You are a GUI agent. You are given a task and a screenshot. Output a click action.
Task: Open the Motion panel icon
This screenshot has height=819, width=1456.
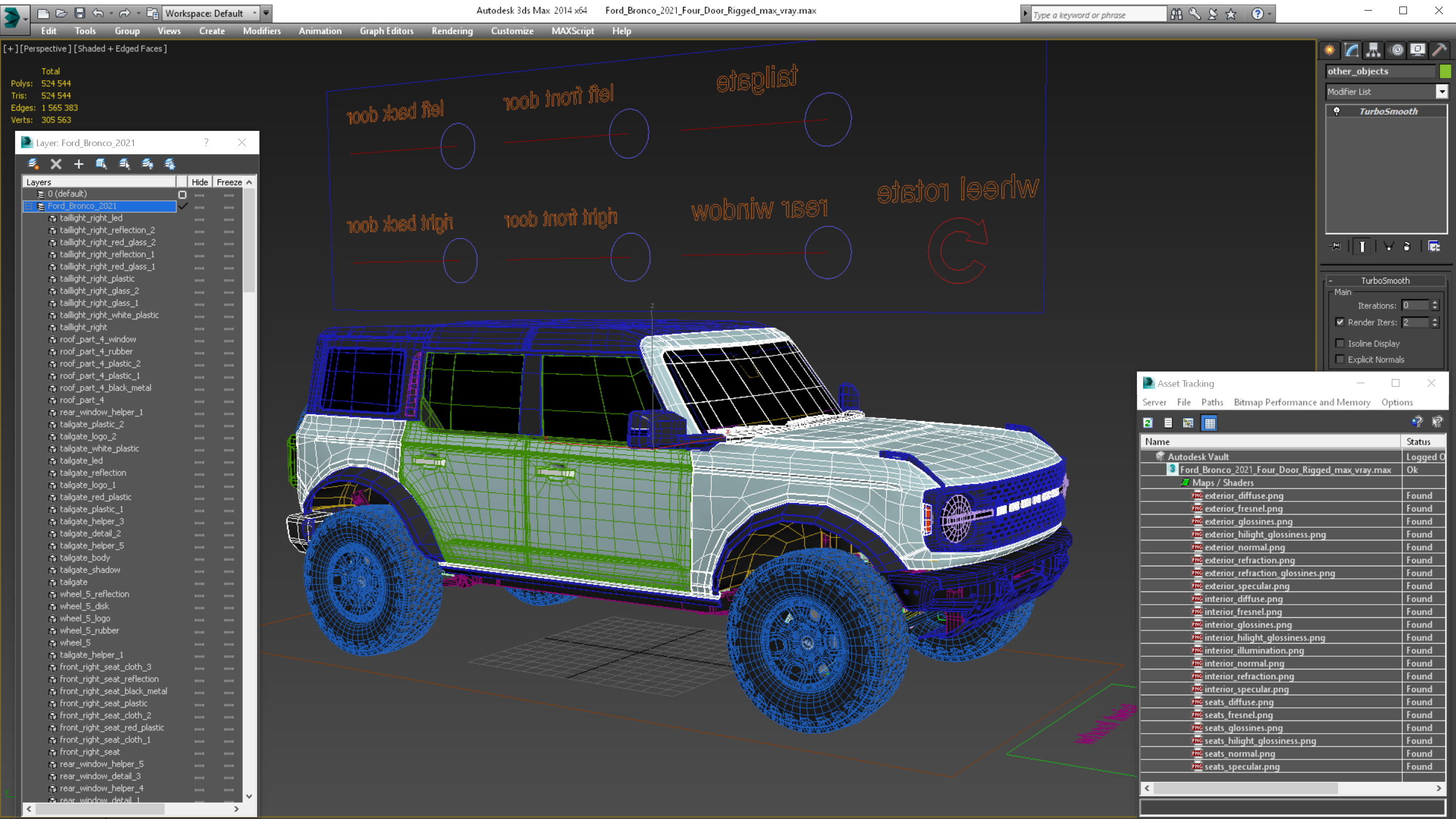point(1397,51)
